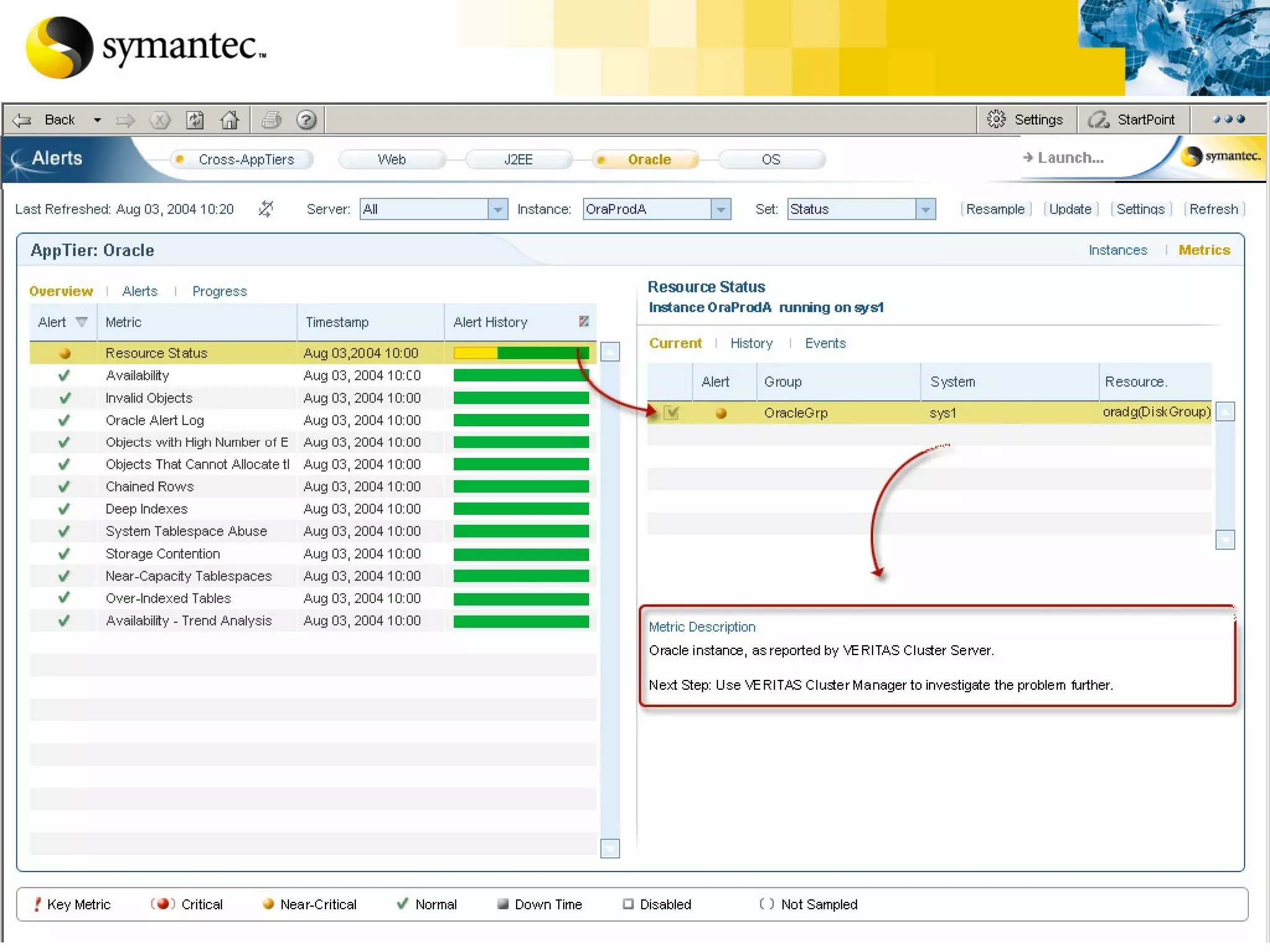Toggle the checkbox in OracleGrp row
This screenshot has height=952, width=1270.
(x=672, y=413)
